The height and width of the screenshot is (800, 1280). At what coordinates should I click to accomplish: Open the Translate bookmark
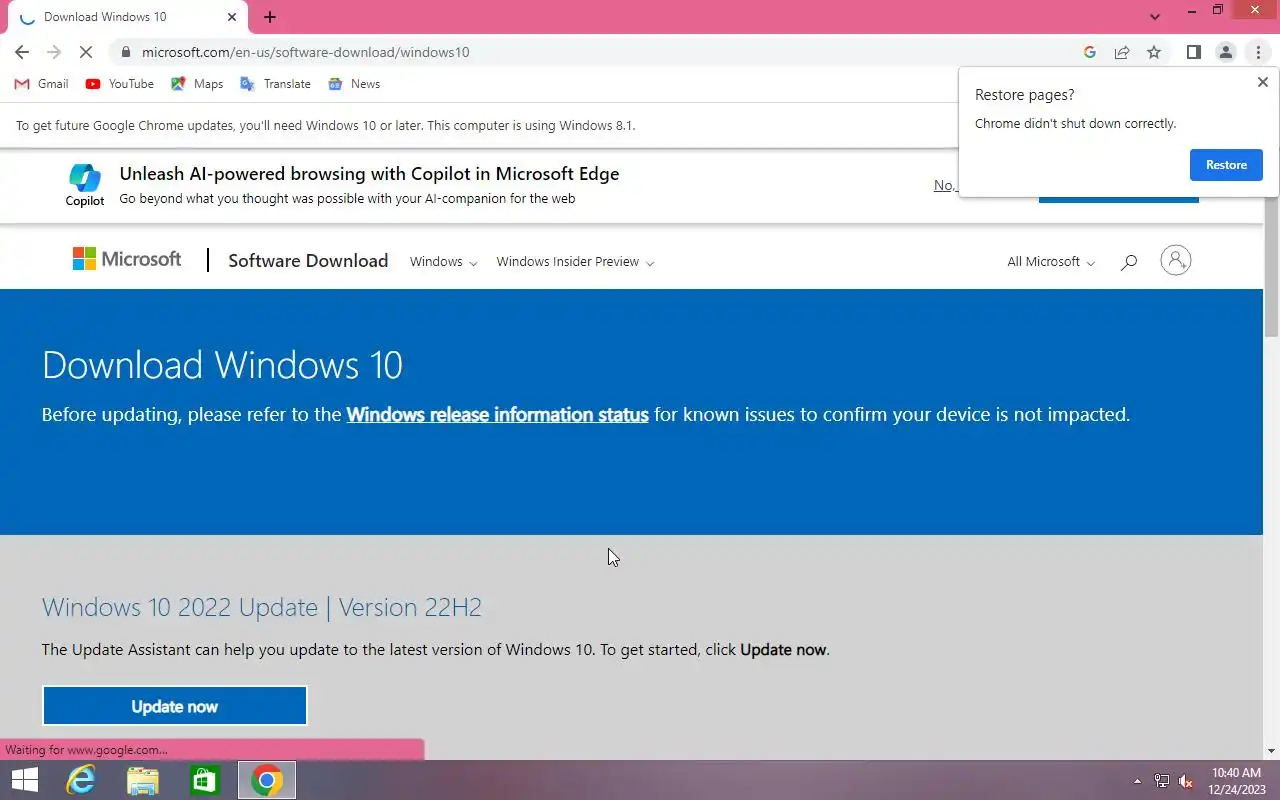275,84
